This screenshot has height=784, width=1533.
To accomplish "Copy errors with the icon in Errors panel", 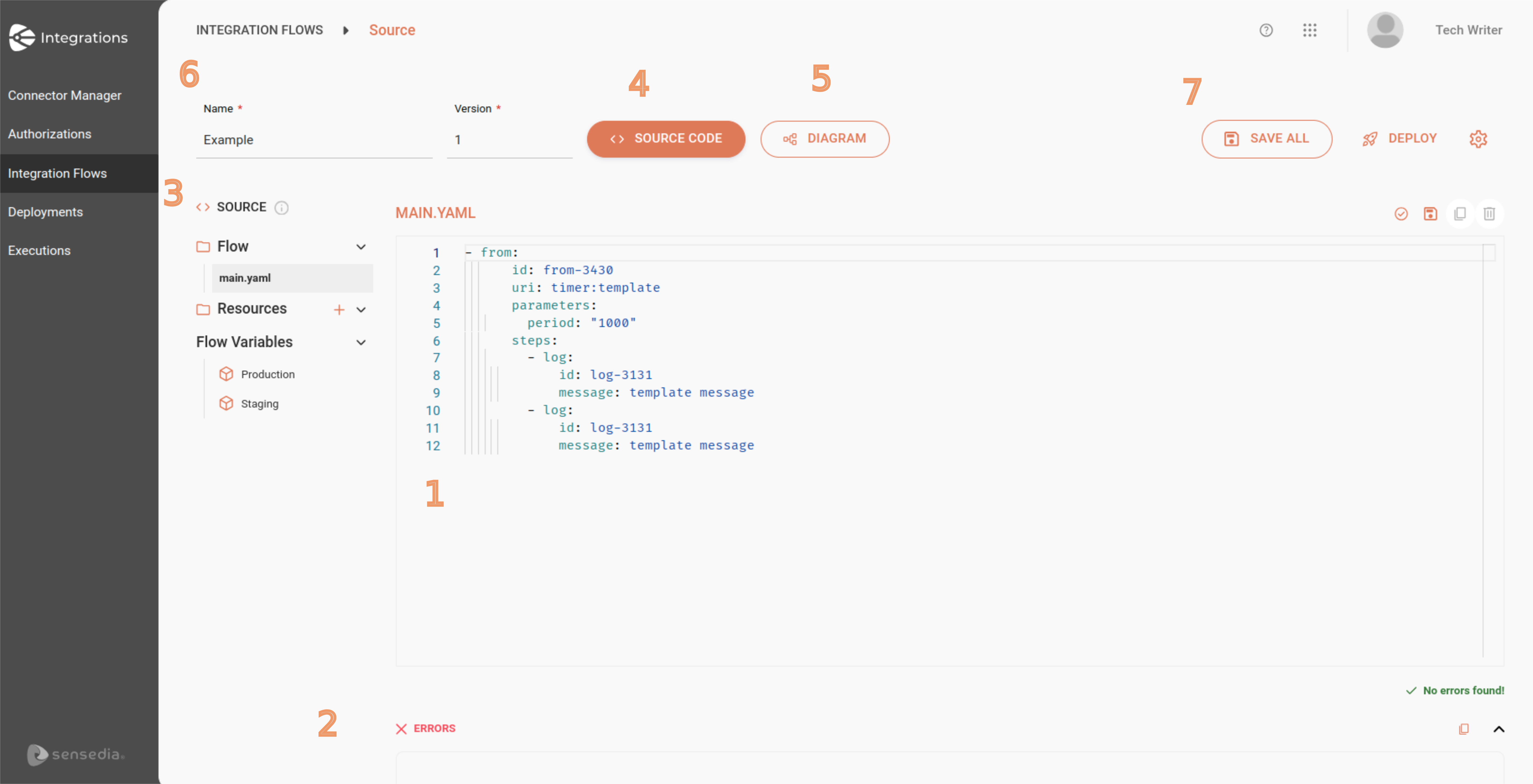I will pos(1464,729).
